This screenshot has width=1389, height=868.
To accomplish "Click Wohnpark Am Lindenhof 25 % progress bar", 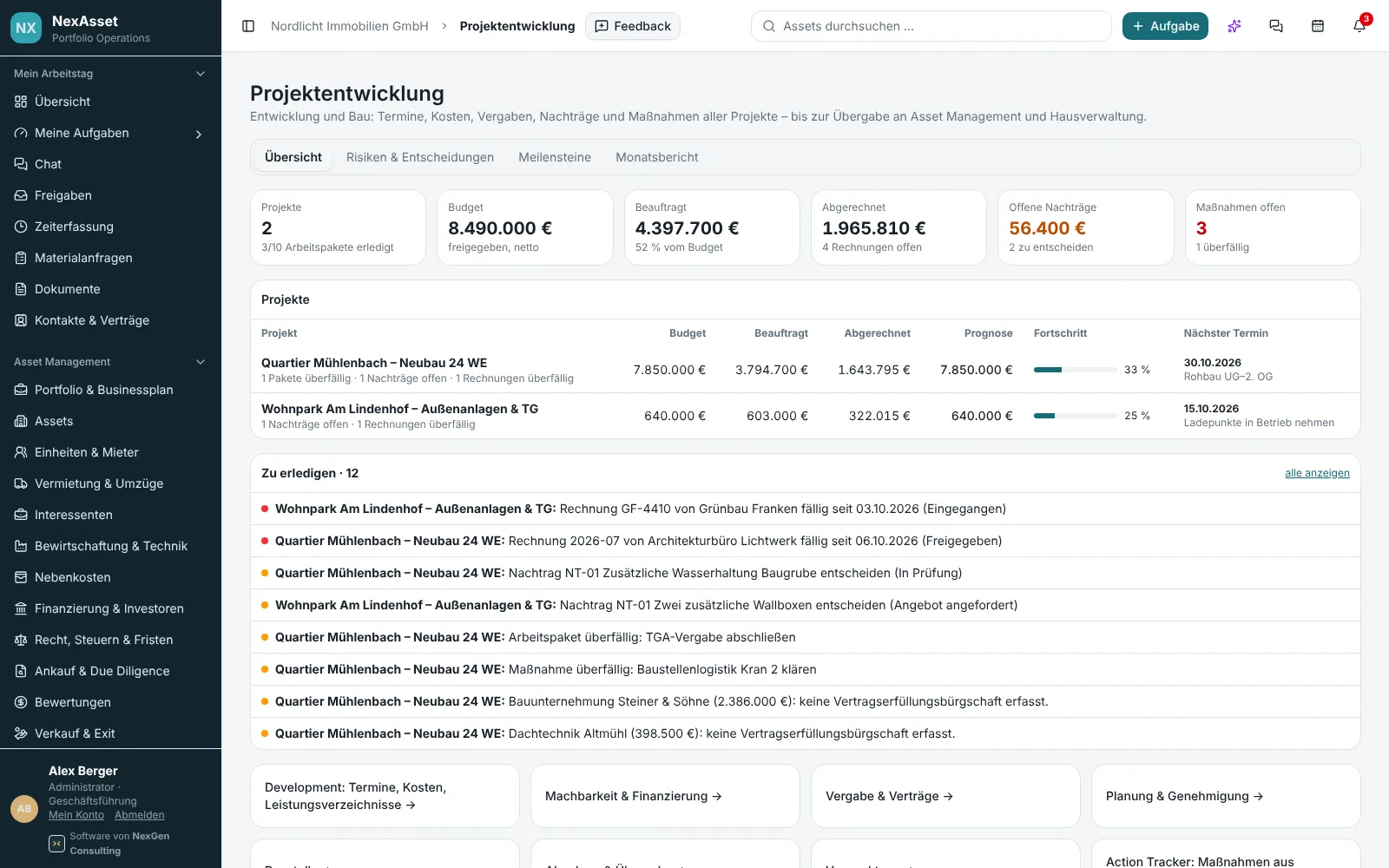I will pos(1075,416).
